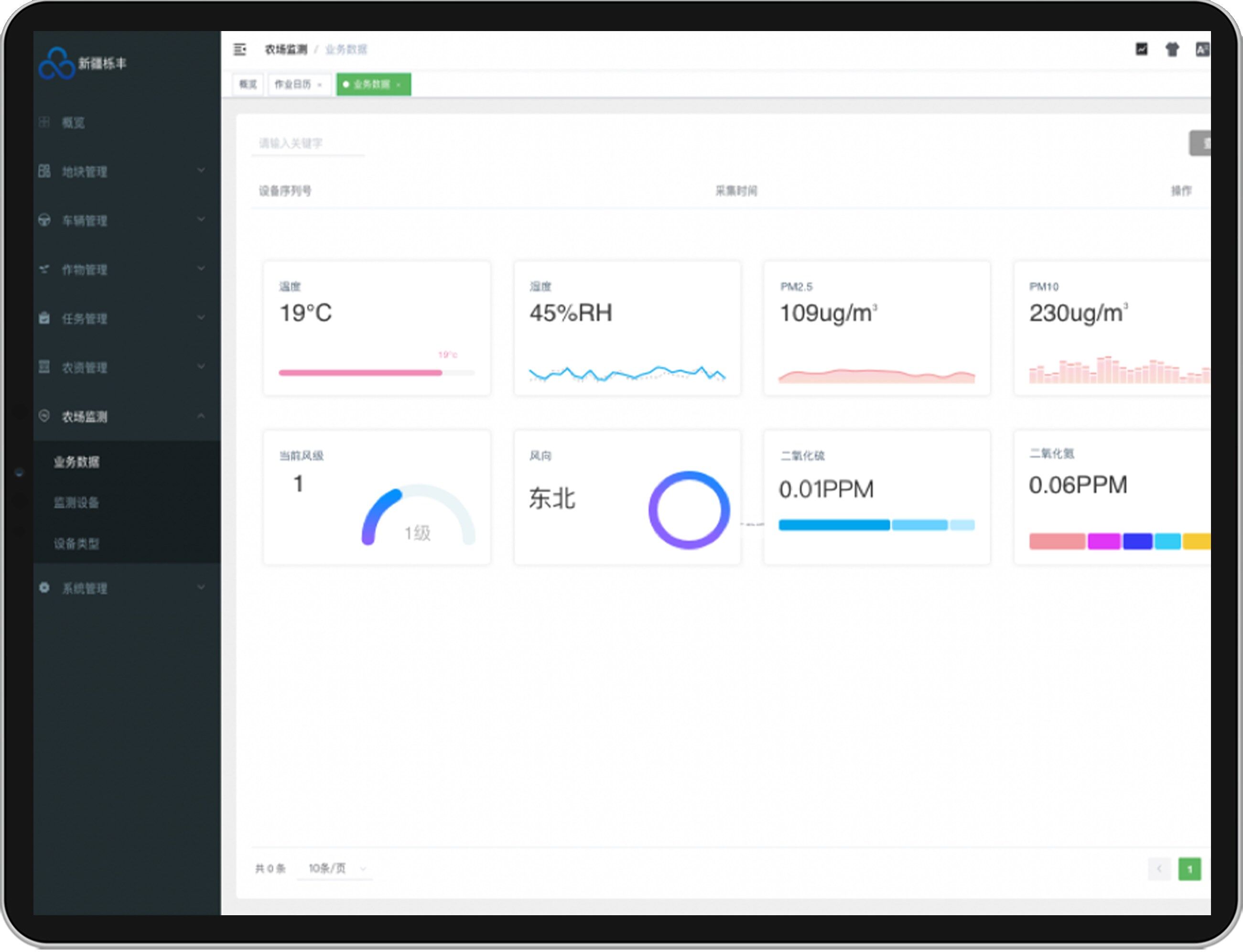The image size is (1243, 952).
Task: Close the green 业务数据 tab
Action: [399, 85]
